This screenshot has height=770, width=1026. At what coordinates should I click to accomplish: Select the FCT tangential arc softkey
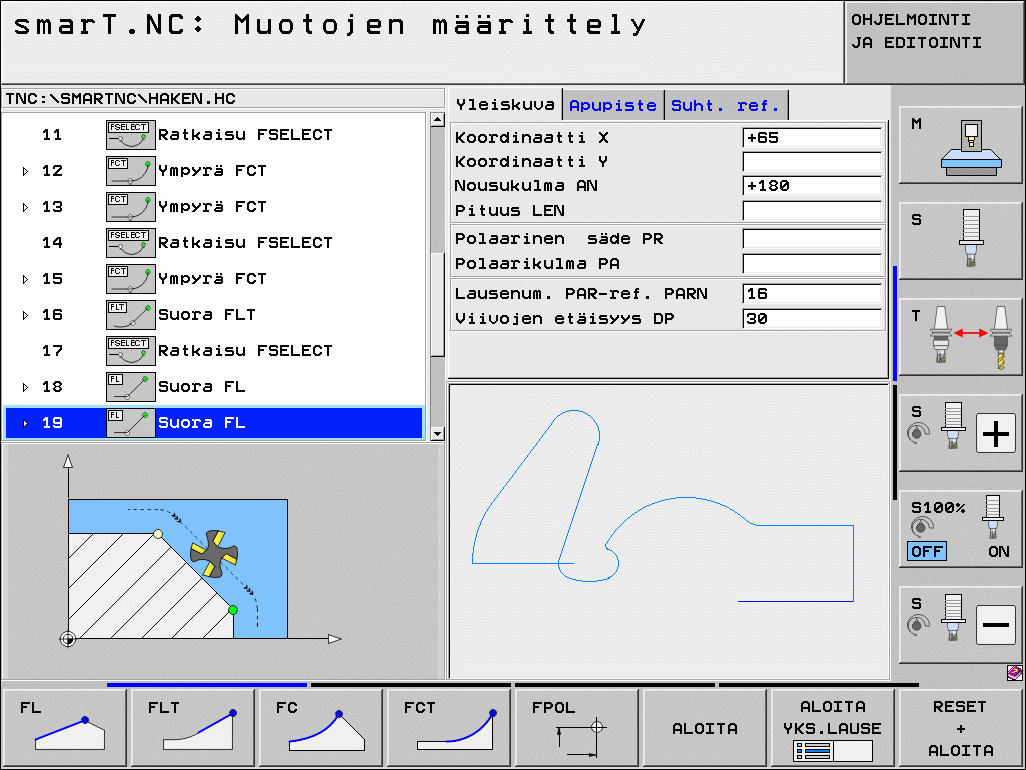coord(449,727)
